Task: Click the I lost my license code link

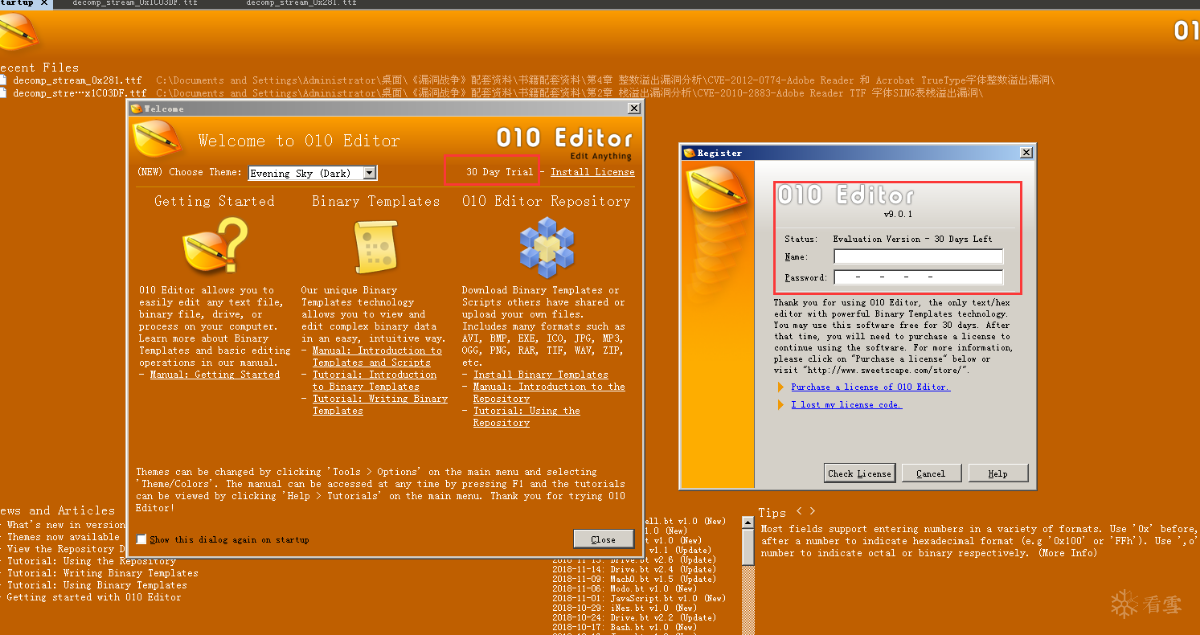Action: (x=846, y=405)
